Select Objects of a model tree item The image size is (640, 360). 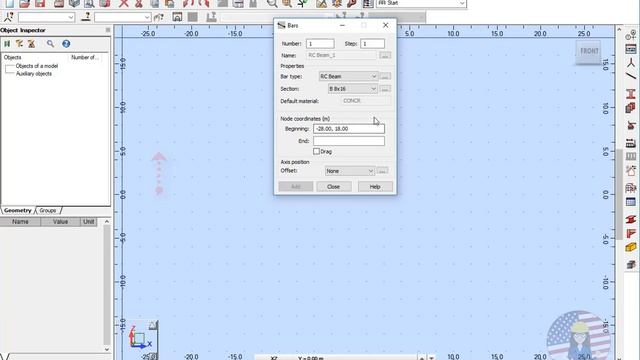point(36,66)
